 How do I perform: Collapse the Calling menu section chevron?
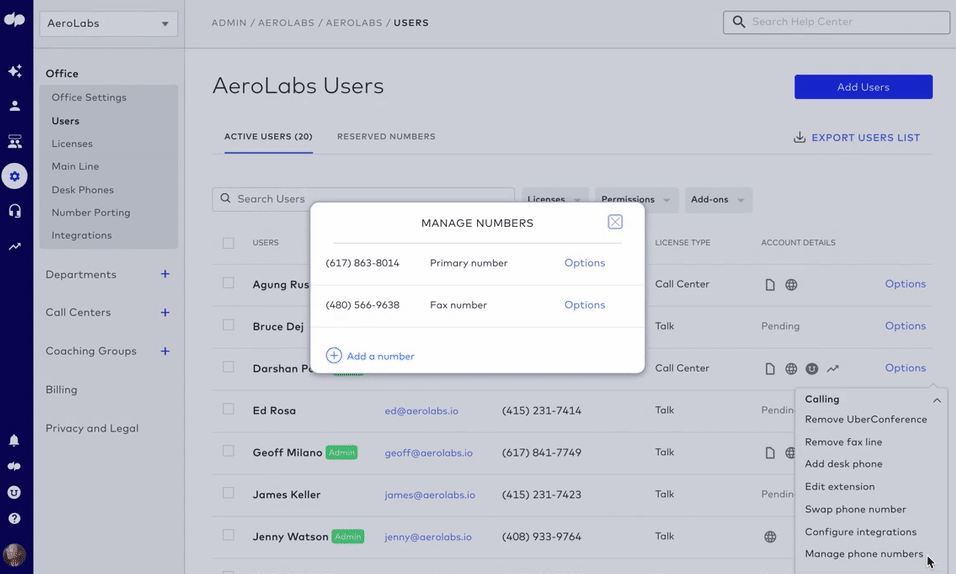tap(936, 400)
